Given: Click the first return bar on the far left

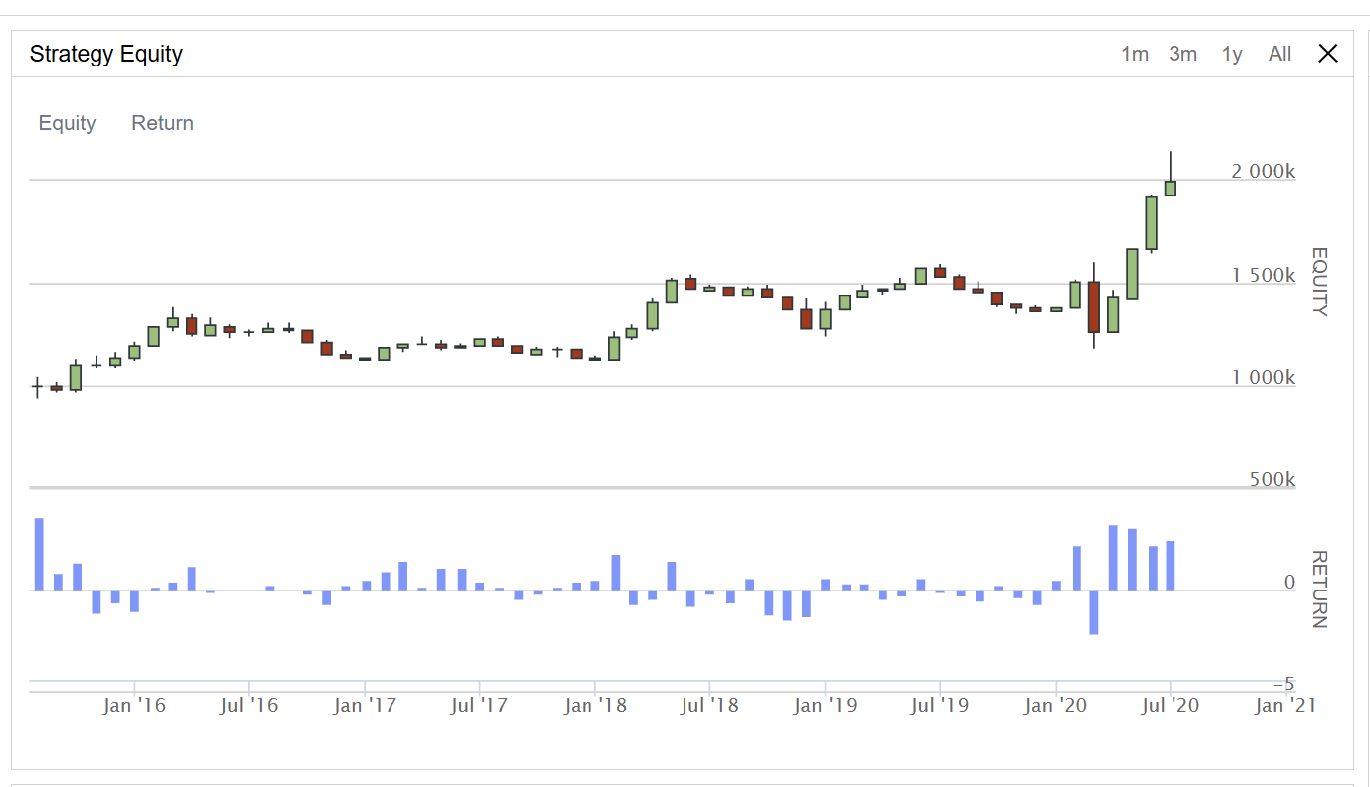Looking at the screenshot, I should pos(39,554).
